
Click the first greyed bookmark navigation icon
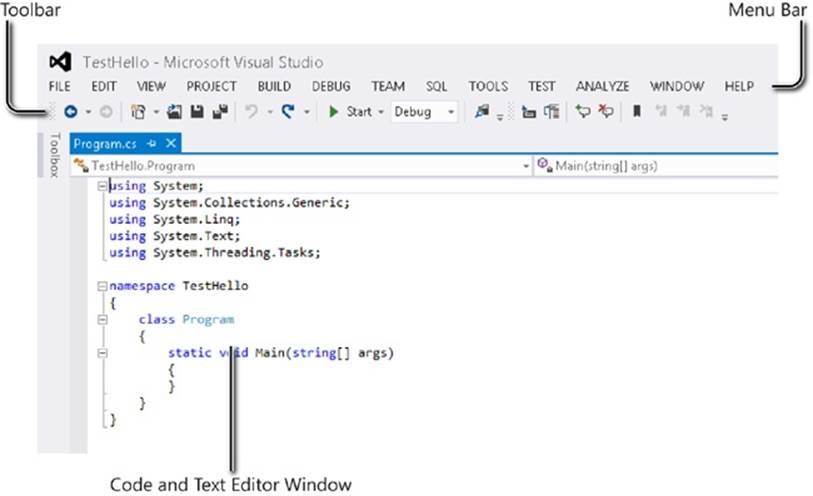tap(661, 110)
